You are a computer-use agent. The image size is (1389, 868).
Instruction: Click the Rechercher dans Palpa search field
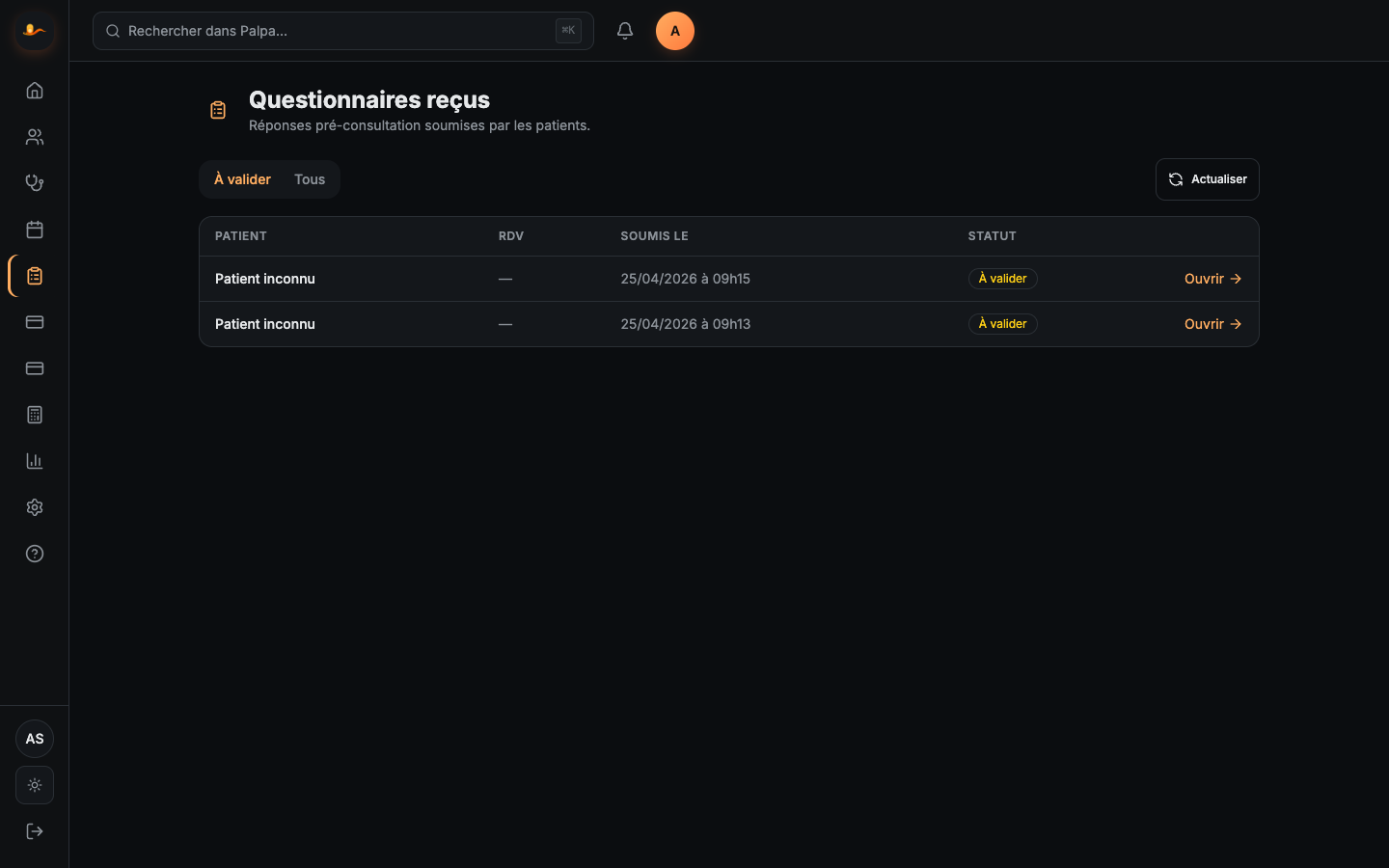pos(342,31)
